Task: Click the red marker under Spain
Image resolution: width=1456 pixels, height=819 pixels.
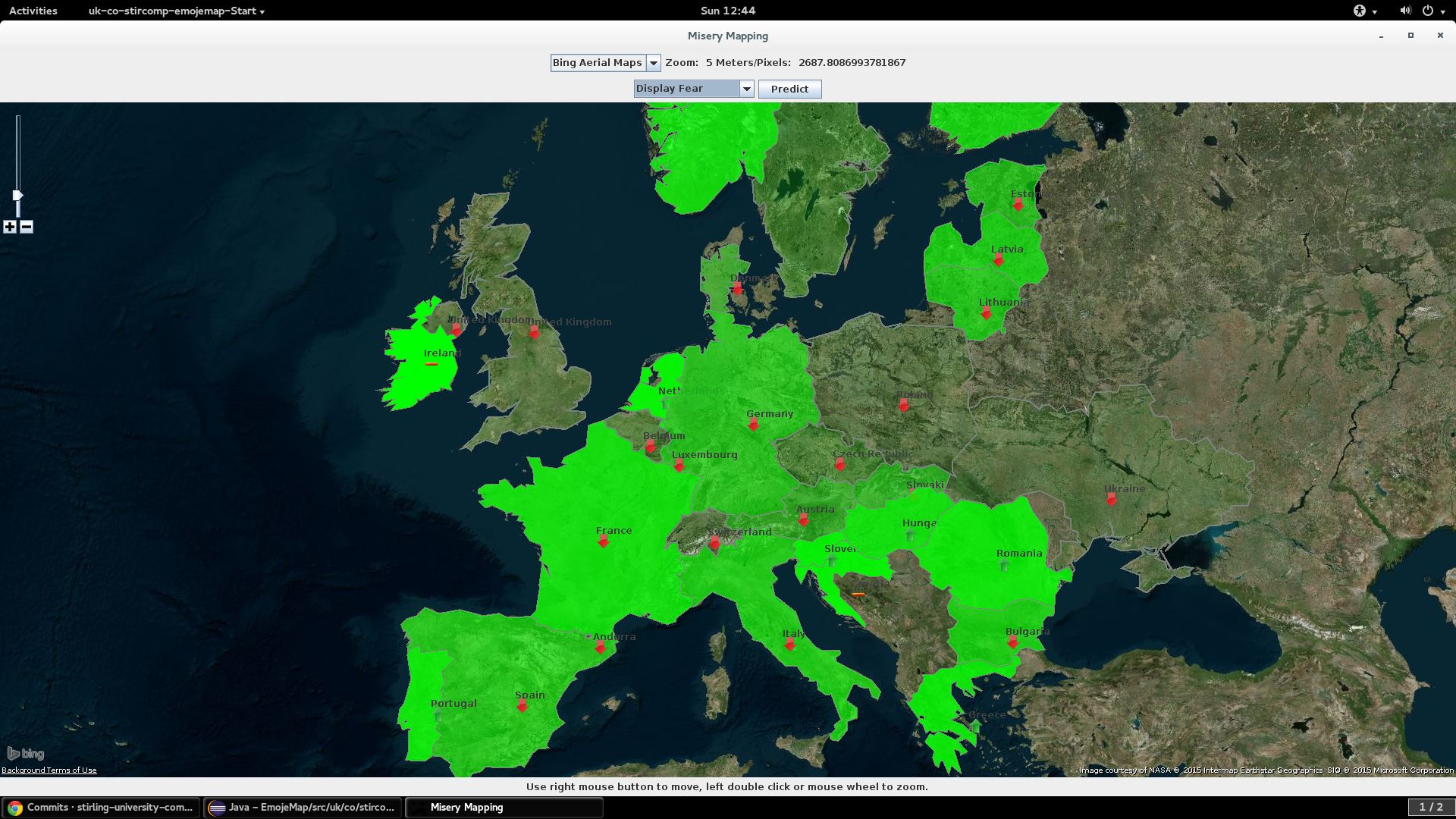Action: 522,706
